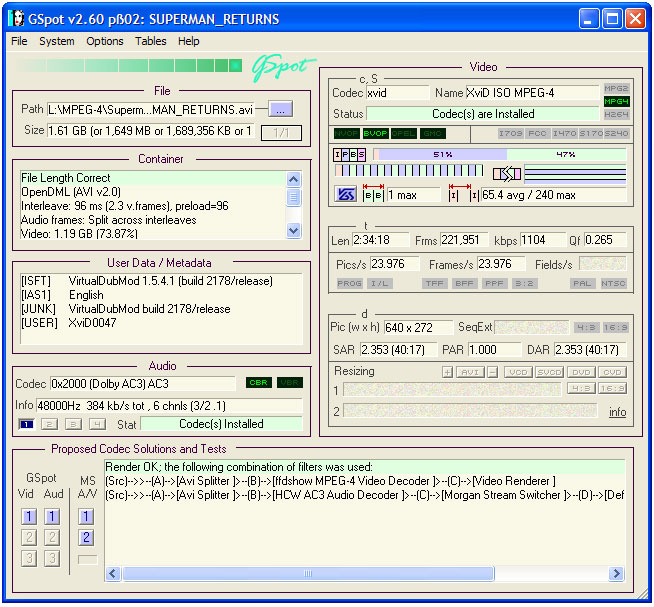Click the plus button in Resizing
Screen dimensions: 654x607
pyautogui.click(x=448, y=372)
